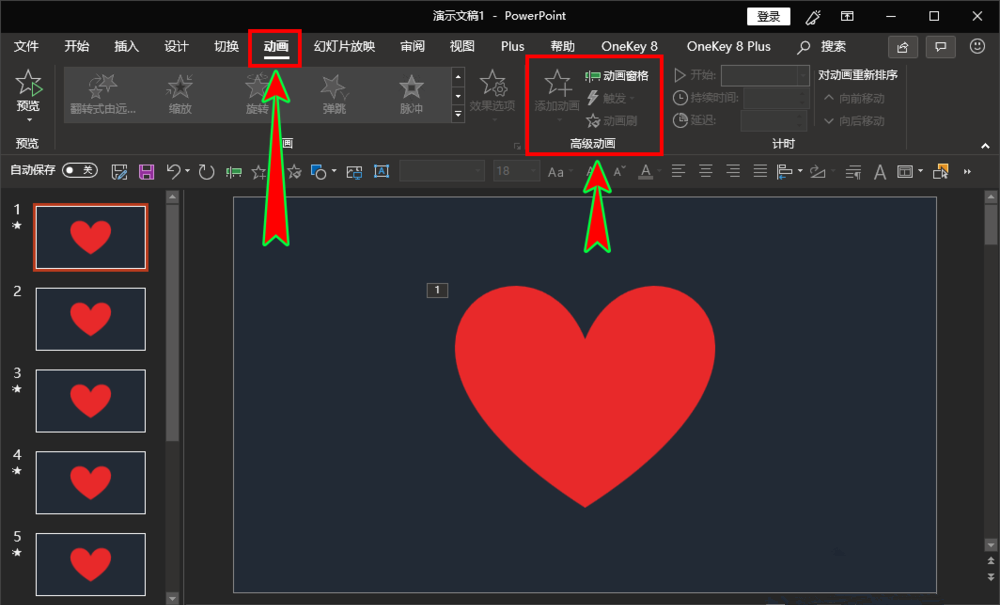Click the picture insert icon in quick toolbar
Screen dimensions: 1000x605
(x=354, y=171)
